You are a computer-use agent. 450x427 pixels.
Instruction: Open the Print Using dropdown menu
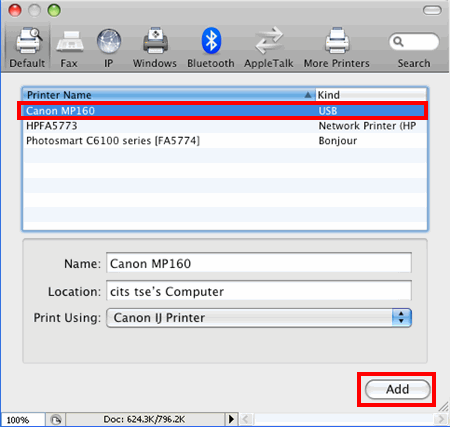point(259,318)
